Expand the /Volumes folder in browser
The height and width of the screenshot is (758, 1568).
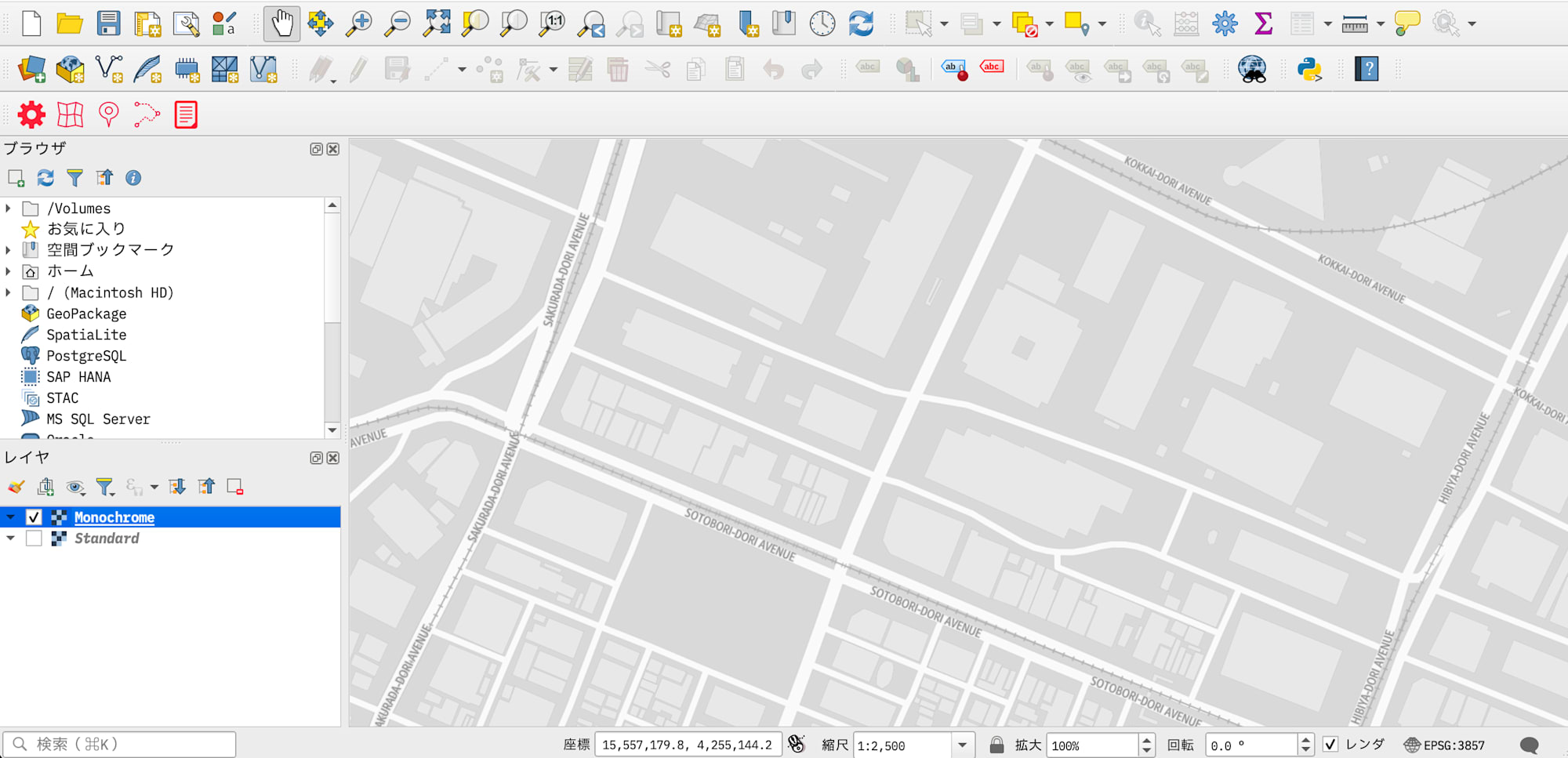(x=9, y=209)
